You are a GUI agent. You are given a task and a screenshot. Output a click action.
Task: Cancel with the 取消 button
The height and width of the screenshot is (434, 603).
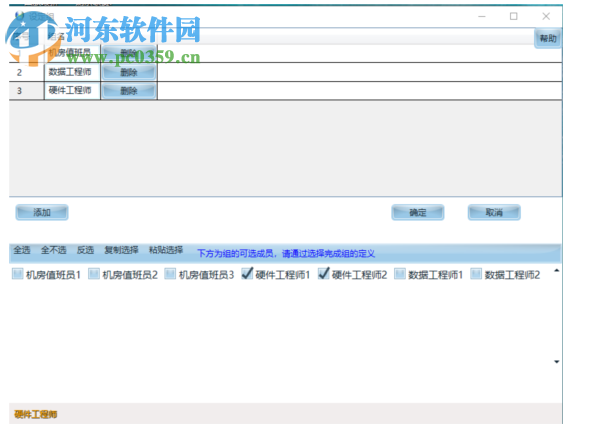pos(494,212)
